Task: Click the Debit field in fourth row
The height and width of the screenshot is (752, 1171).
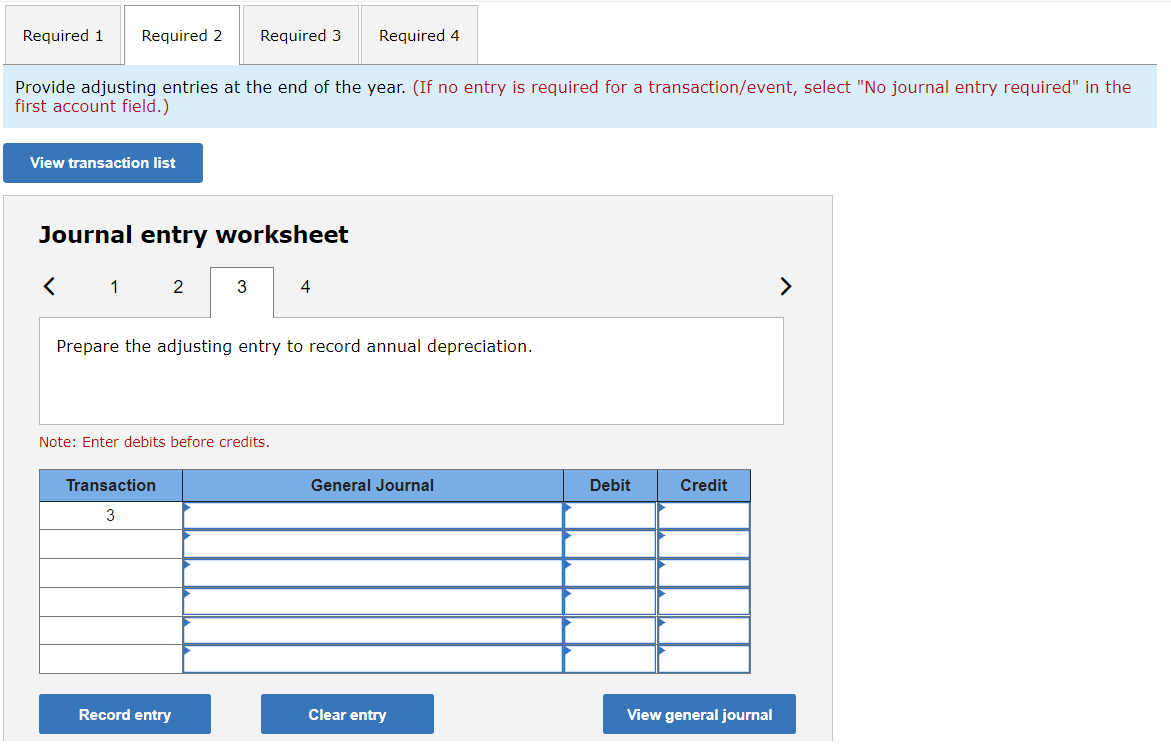Action: (610, 602)
